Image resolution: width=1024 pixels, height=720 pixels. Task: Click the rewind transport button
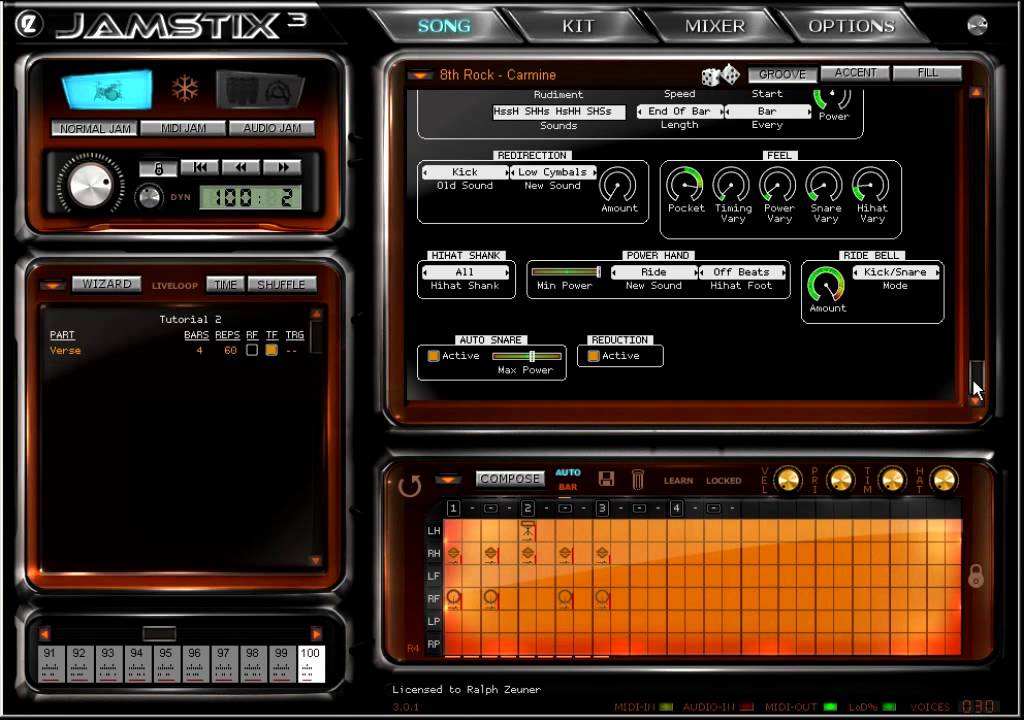[241, 167]
